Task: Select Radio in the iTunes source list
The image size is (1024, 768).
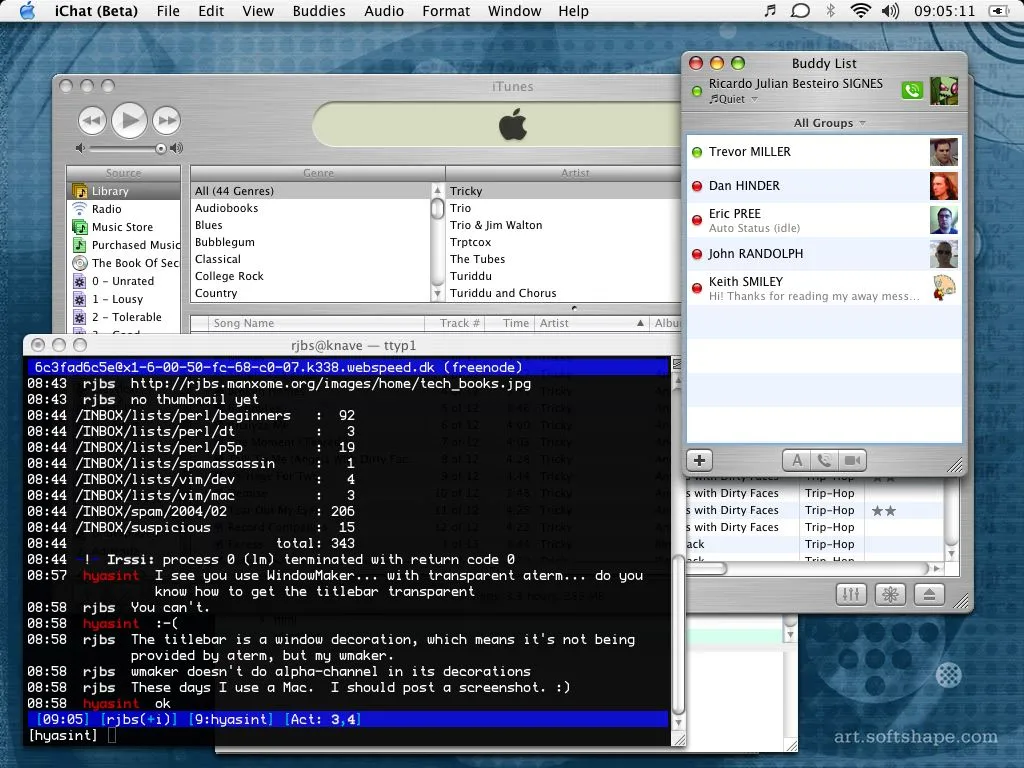Action: [x=123, y=209]
